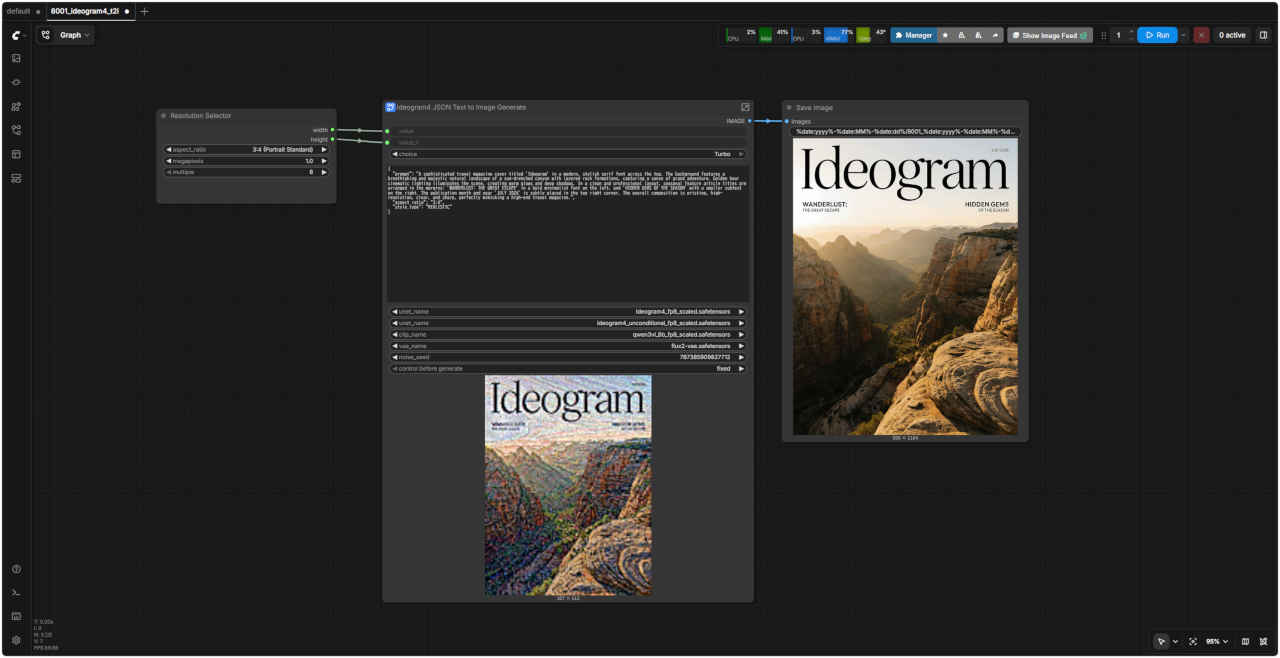Viewport: 1280px width, 658px height.
Task: Click the share arrow icon in Manager group
Action: (994, 35)
